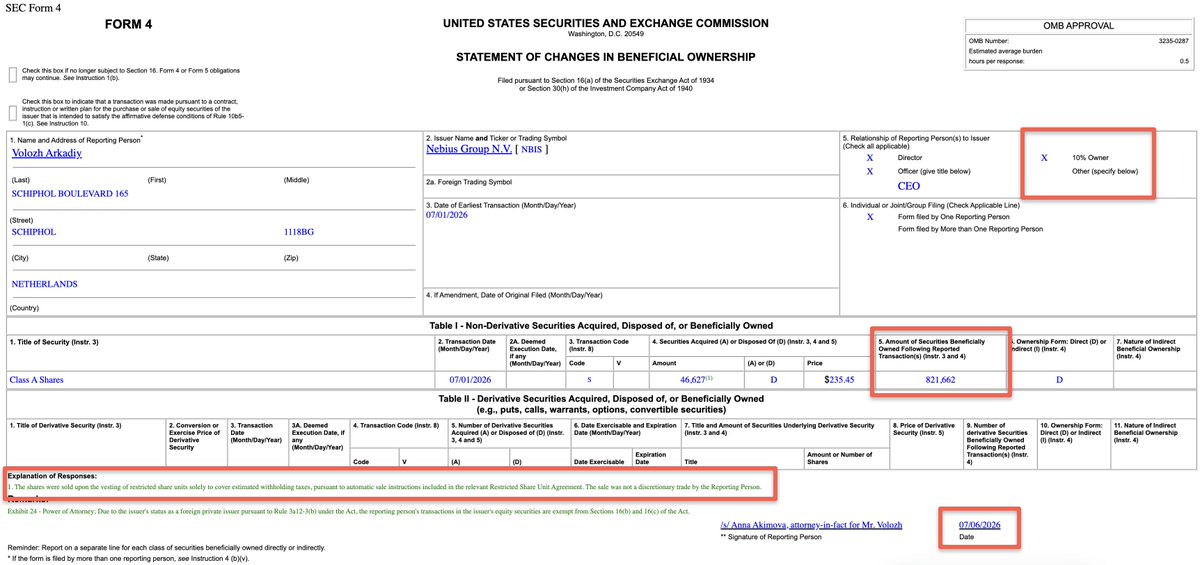Click the 'OMB APPROVAL' box heading

(1077, 25)
